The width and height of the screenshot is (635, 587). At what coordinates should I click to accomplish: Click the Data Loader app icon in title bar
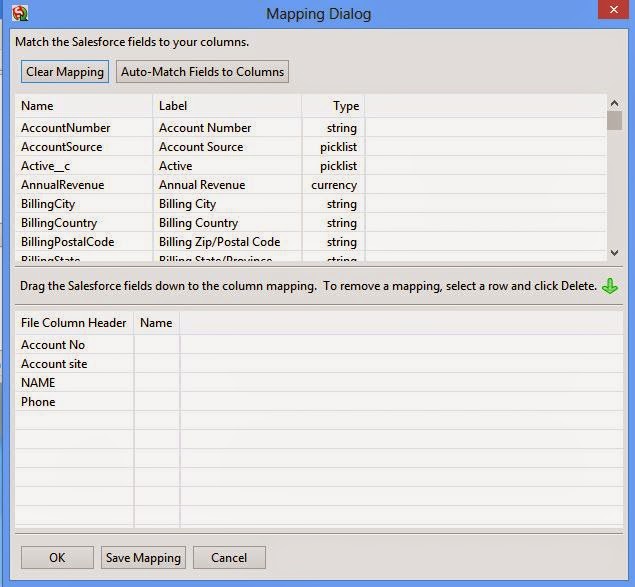coord(20,13)
